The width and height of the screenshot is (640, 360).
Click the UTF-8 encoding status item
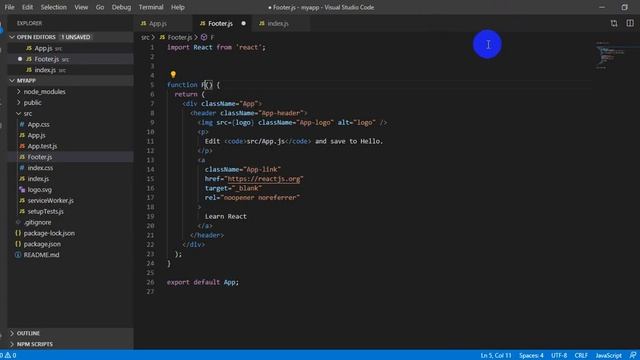559,356
